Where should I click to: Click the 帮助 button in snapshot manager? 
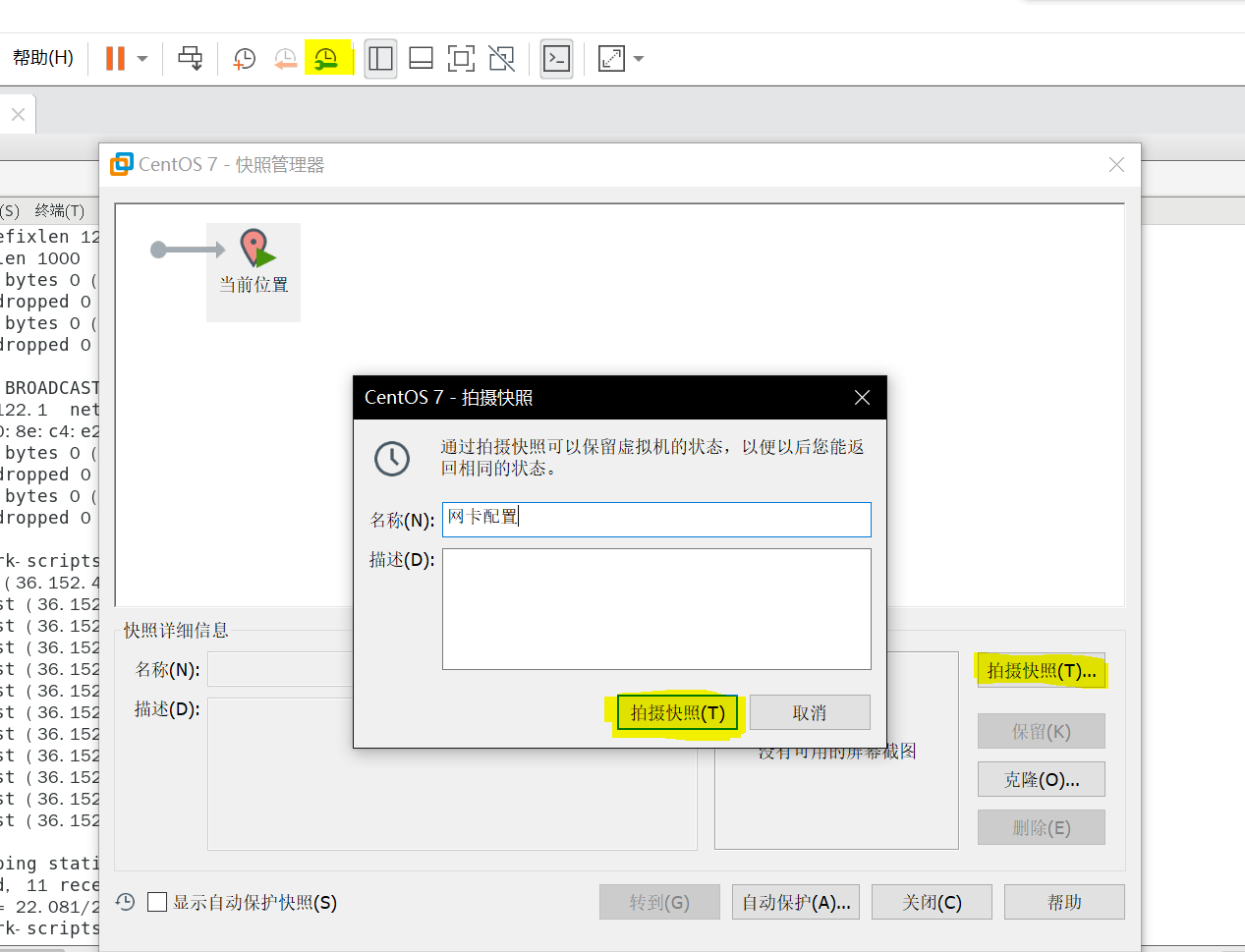click(1064, 902)
